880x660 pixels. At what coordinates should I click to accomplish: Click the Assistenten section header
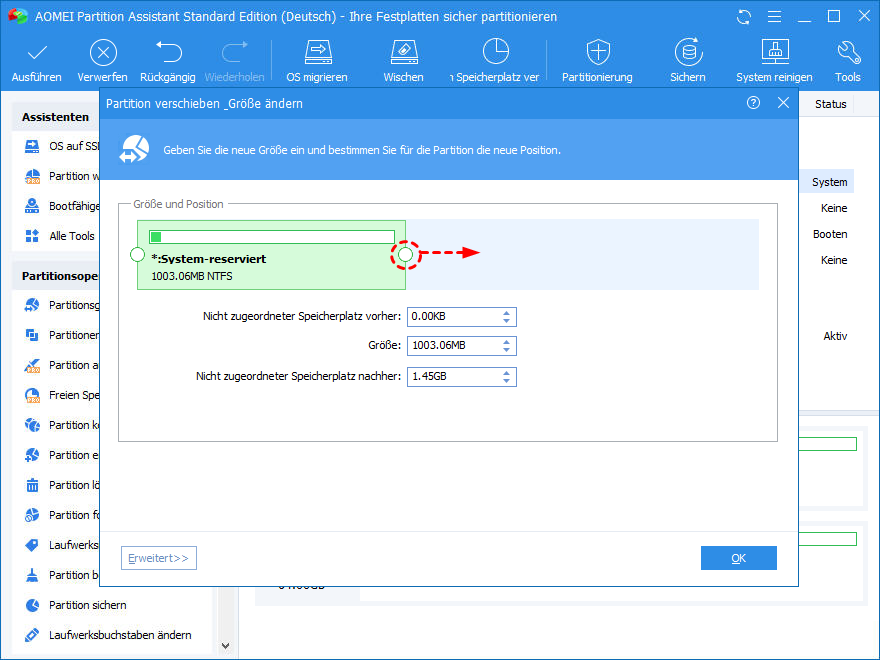coord(55,117)
